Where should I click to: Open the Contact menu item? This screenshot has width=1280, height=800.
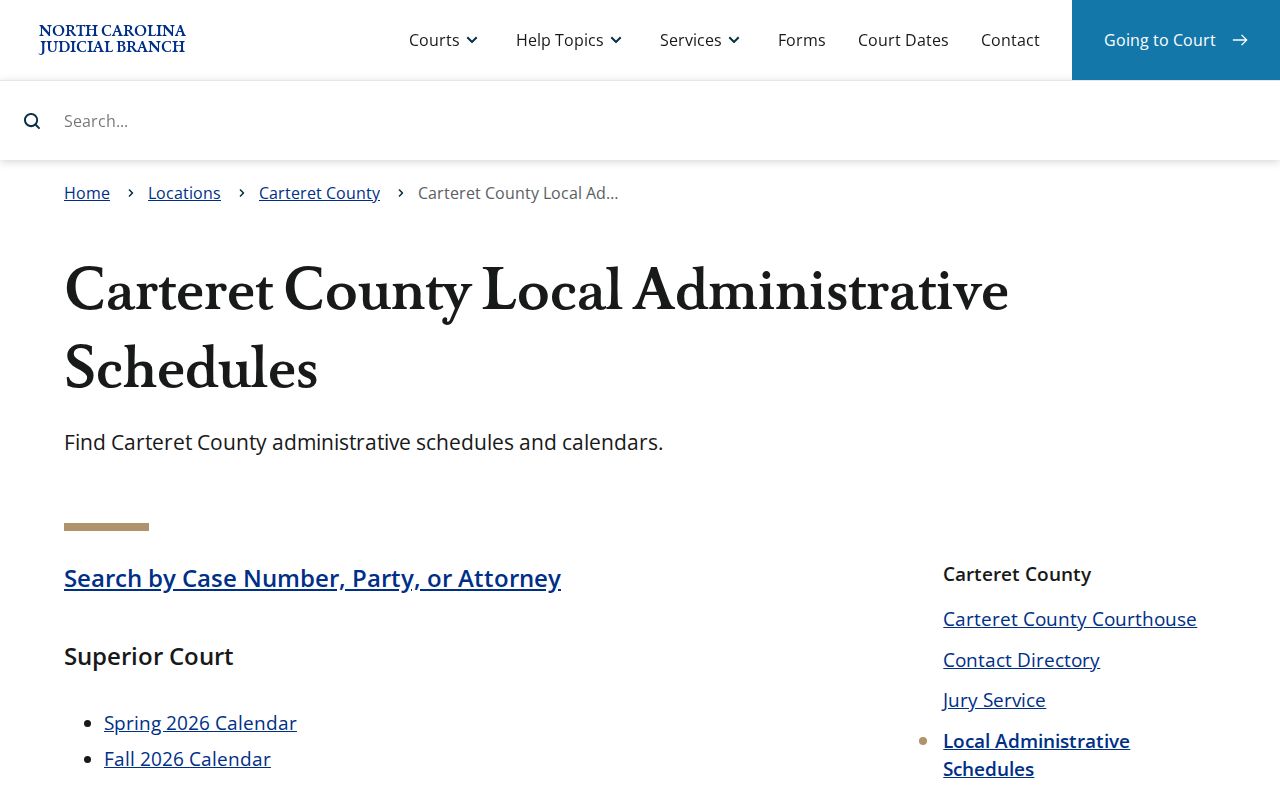[x=1010, y=40]
